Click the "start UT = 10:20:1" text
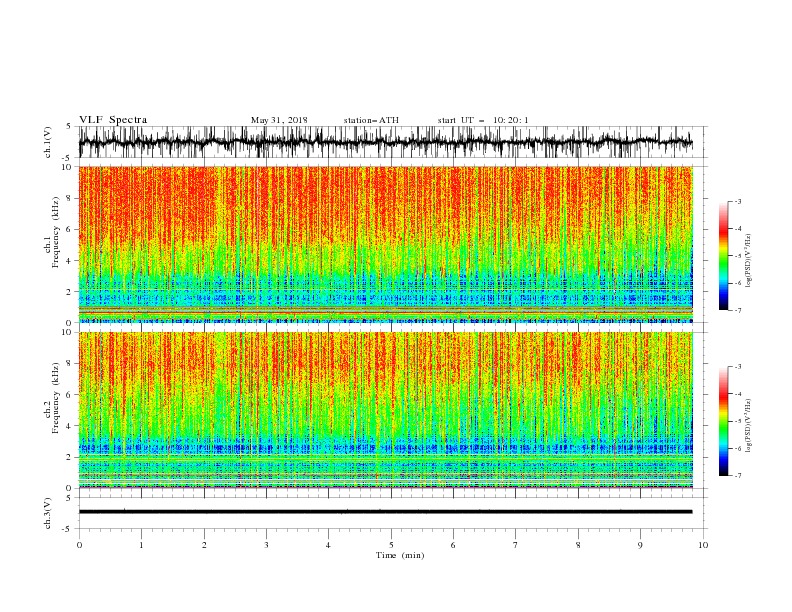Viewport: 792px width, 612px height. pos(483,120)
